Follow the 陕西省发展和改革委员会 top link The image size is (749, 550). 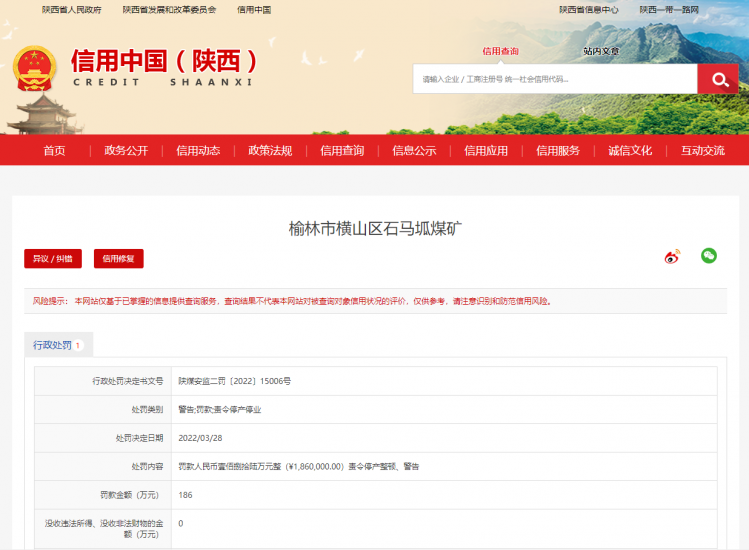tap(170, 10)
